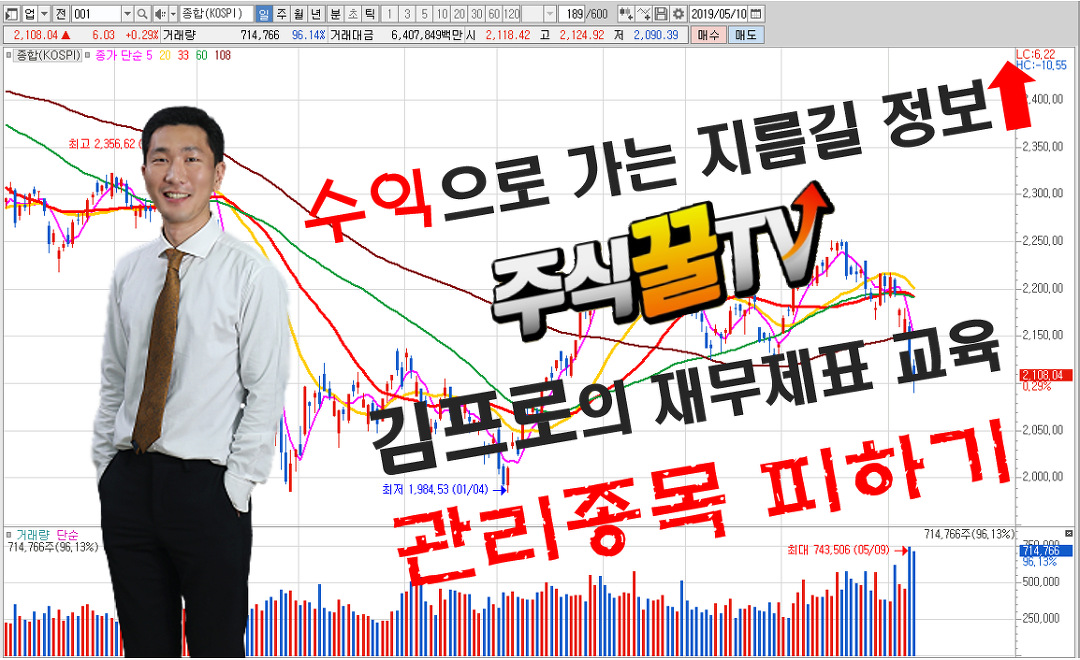Screen dimensions: 1080x660
Task: Click small square beside 종가 단순 legend
Action: pyautogui.click(x=88, y=55)
